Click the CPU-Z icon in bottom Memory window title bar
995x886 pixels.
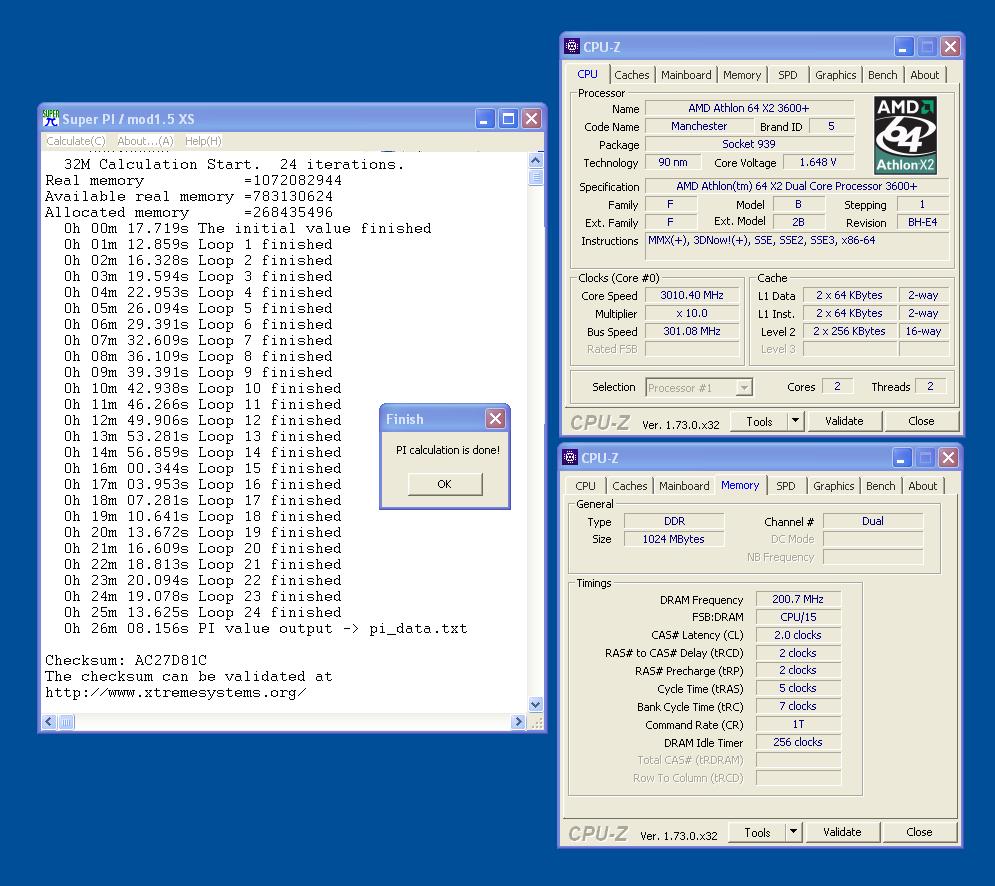point(570,458)
